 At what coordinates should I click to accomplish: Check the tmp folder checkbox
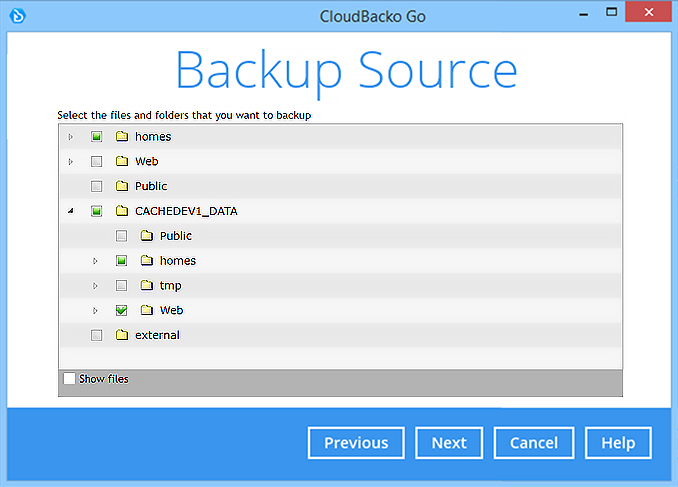pyautogui.click(x=122, y=285)
